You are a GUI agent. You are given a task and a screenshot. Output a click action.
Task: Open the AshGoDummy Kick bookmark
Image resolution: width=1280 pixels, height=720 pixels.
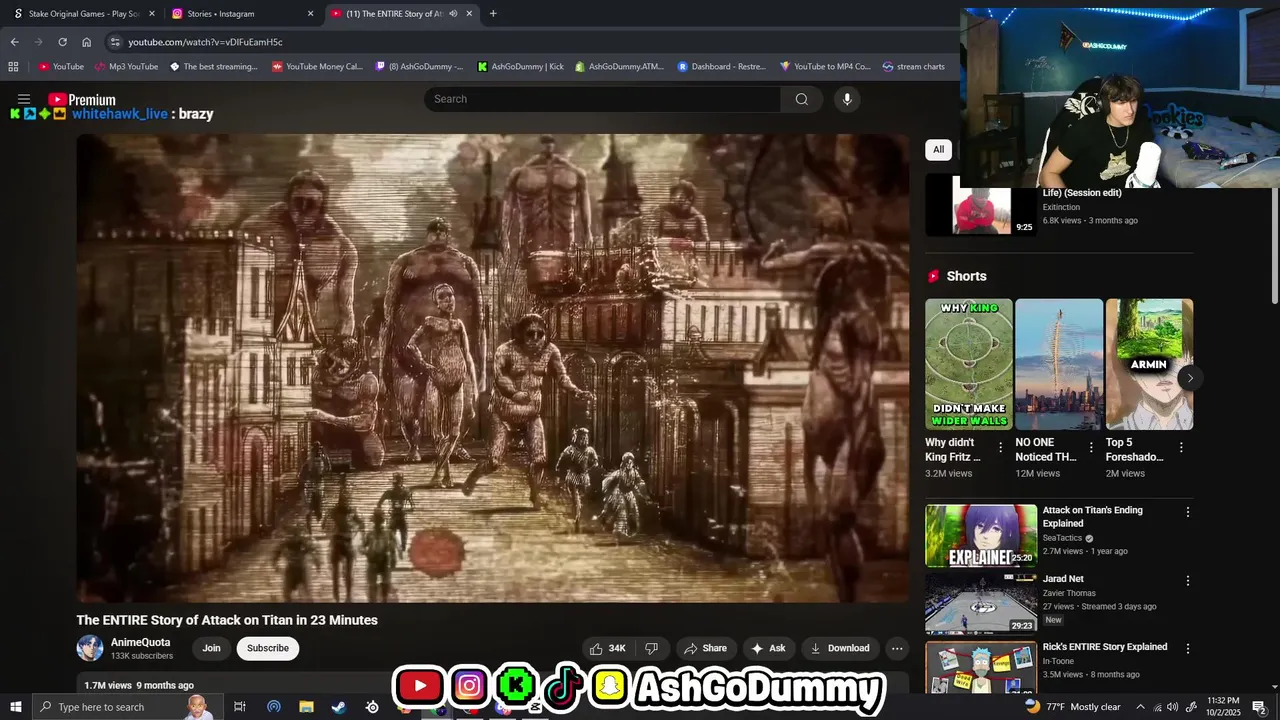tap(520, 67)
